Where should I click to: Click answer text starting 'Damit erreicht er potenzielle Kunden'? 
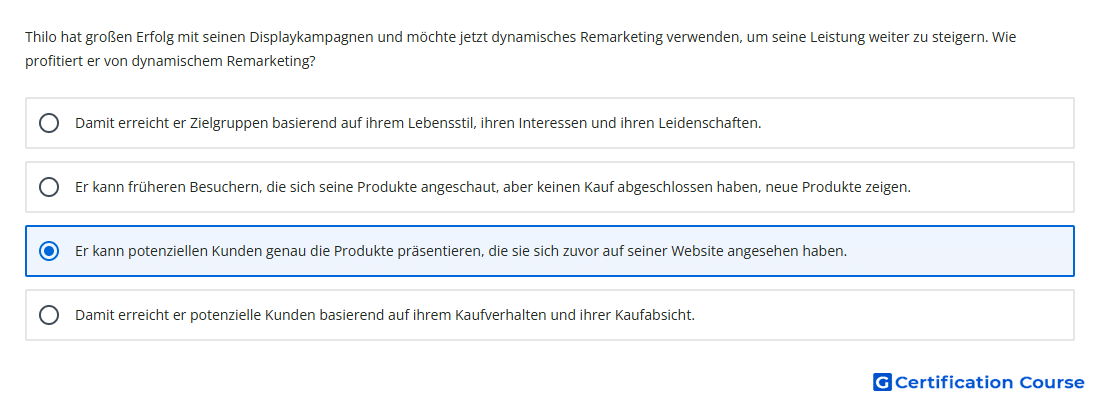point(385,315)
